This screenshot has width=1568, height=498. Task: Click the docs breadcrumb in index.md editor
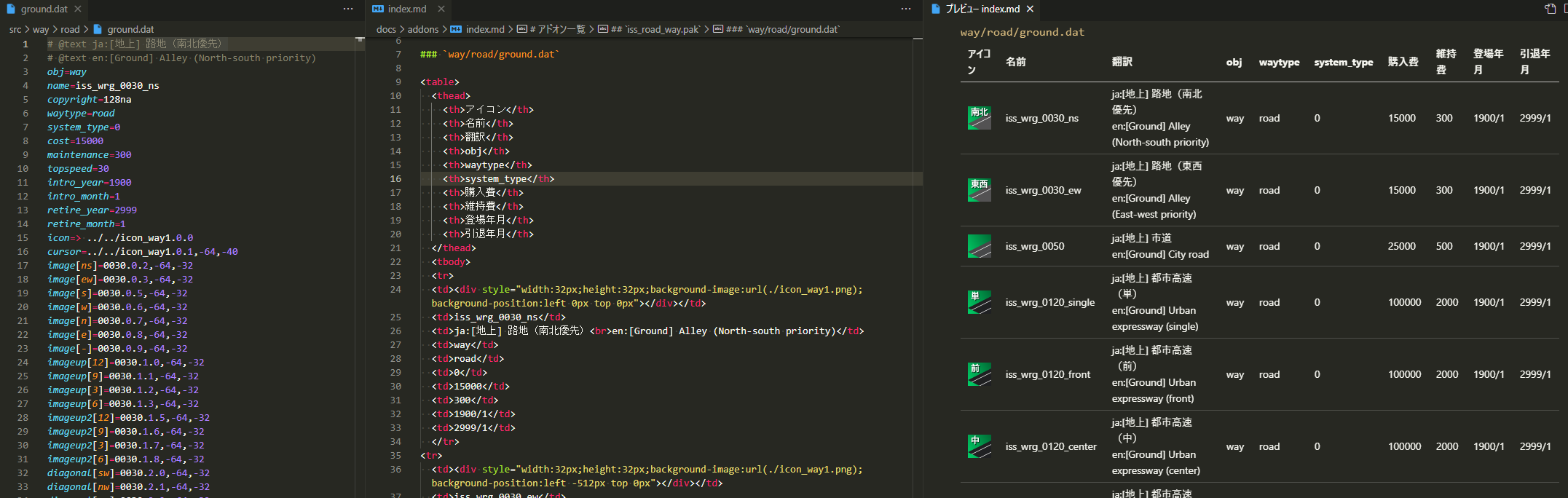click(x=386, y=30)
